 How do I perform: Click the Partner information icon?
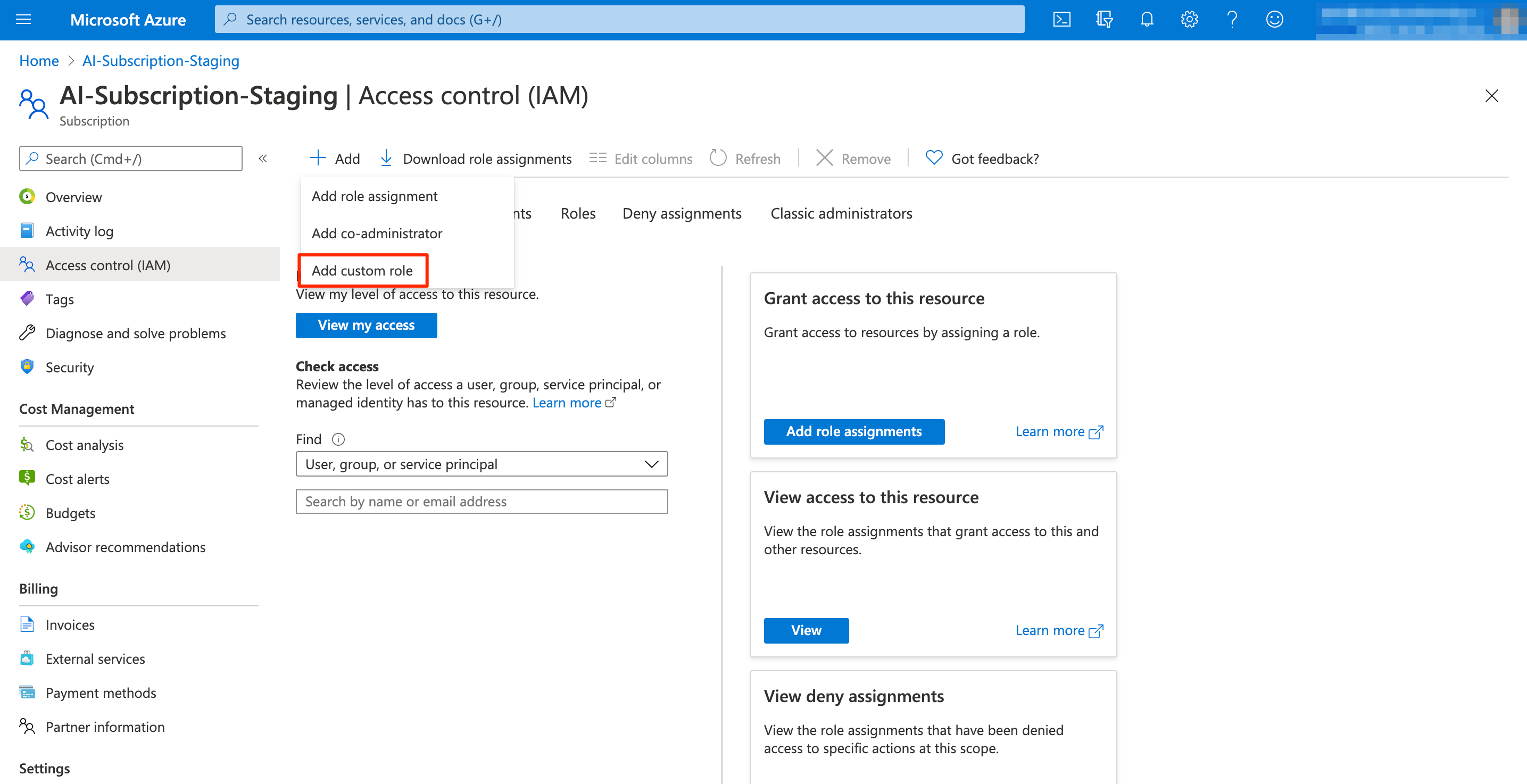pyautogui.click(x=27, y=726)
